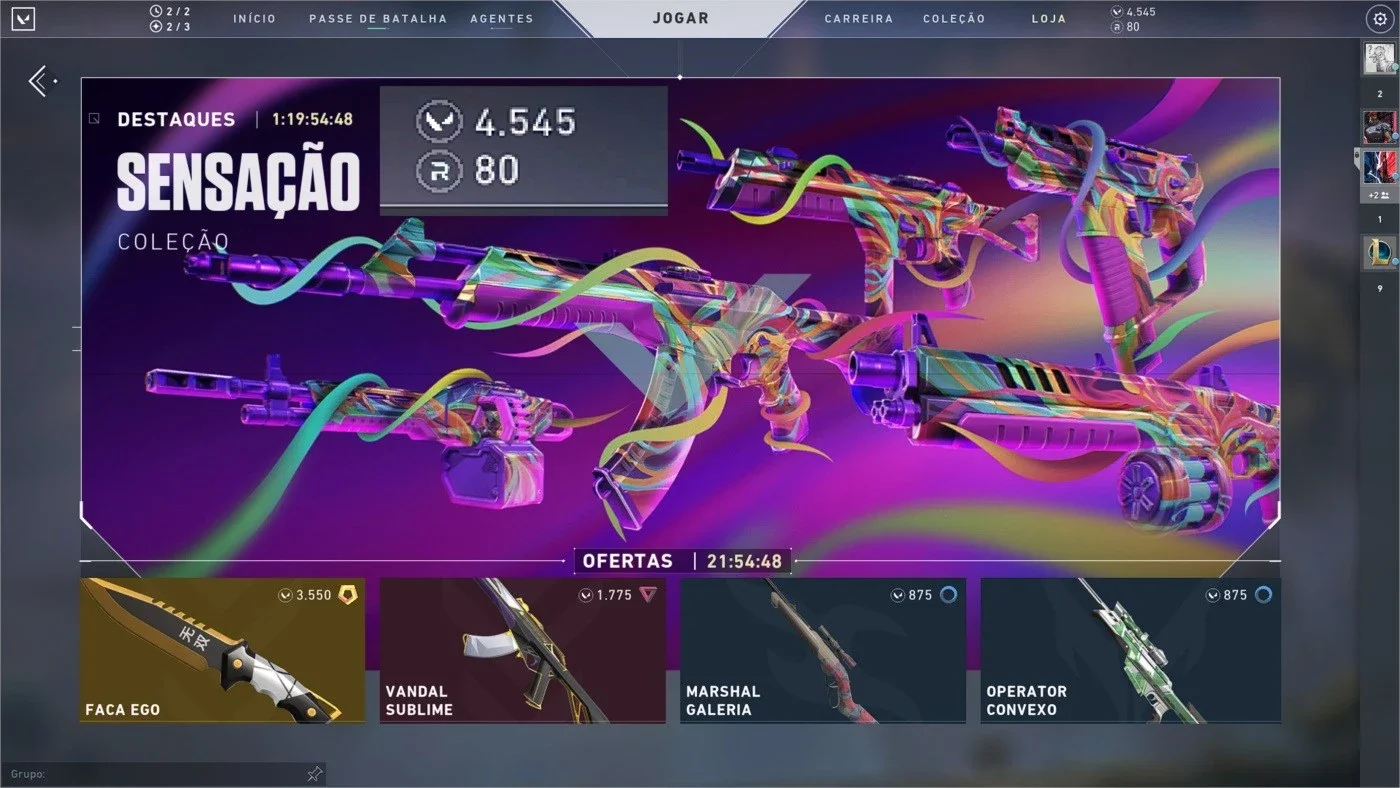Click the VP icon next to 3.550 price

[x=286, y=595]
